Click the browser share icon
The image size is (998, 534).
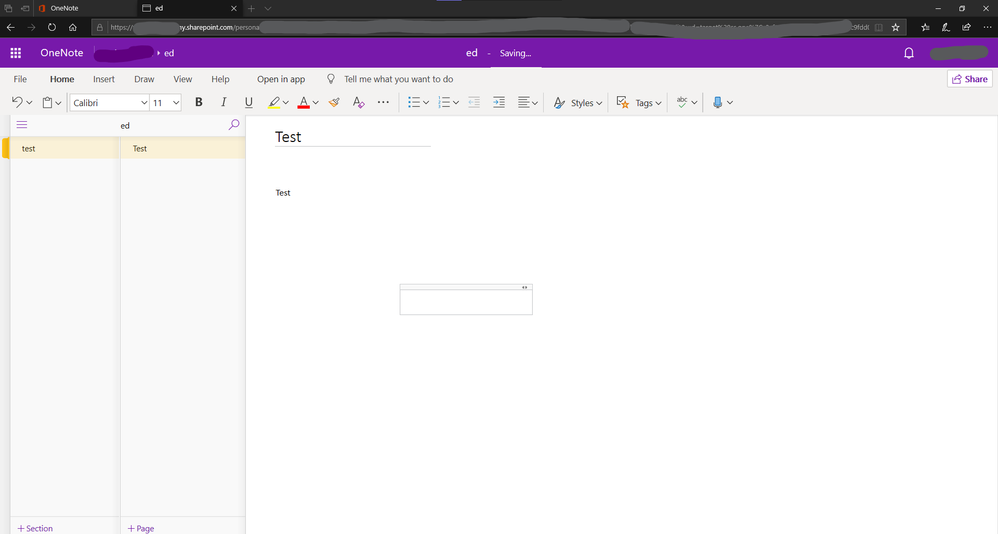point(966,27)
